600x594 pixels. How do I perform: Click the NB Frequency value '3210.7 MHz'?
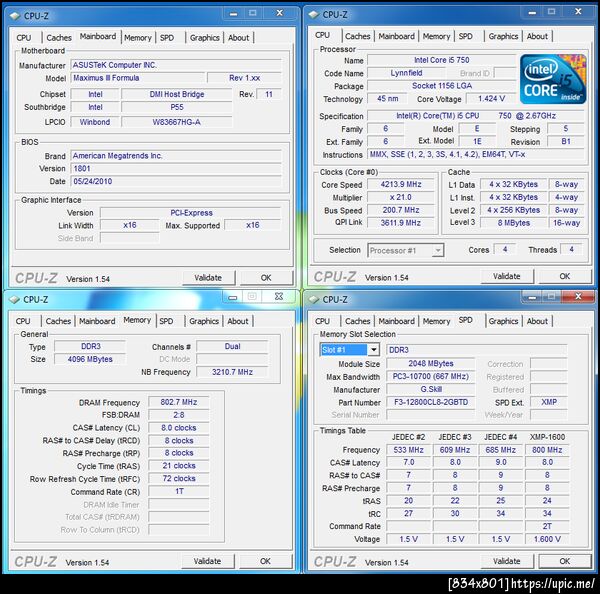point(232,372)
